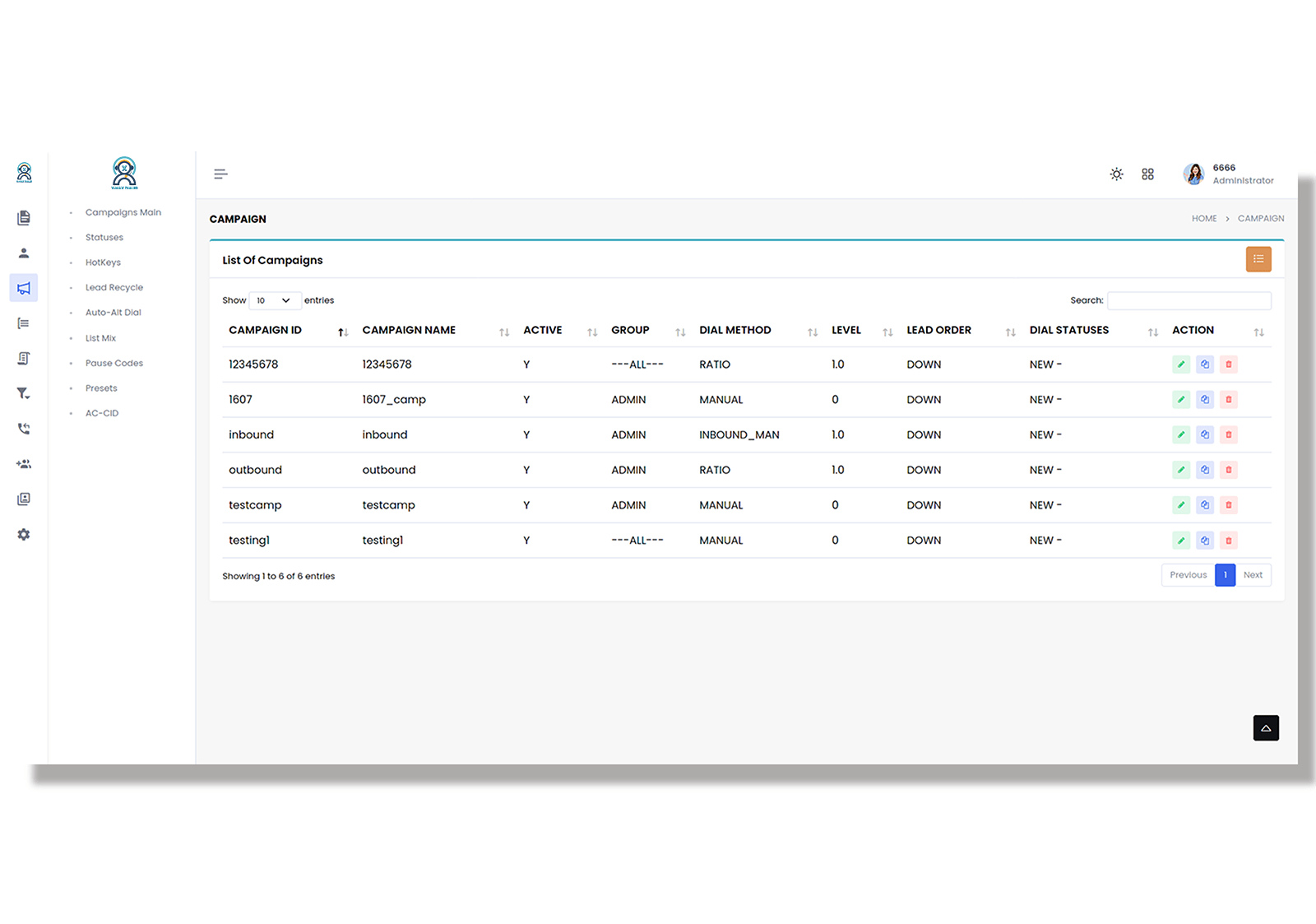The height and width of the screenshot is (924, 1316).
Task: Sort by Campaign ID column
Action: click(x=266, y=331)
